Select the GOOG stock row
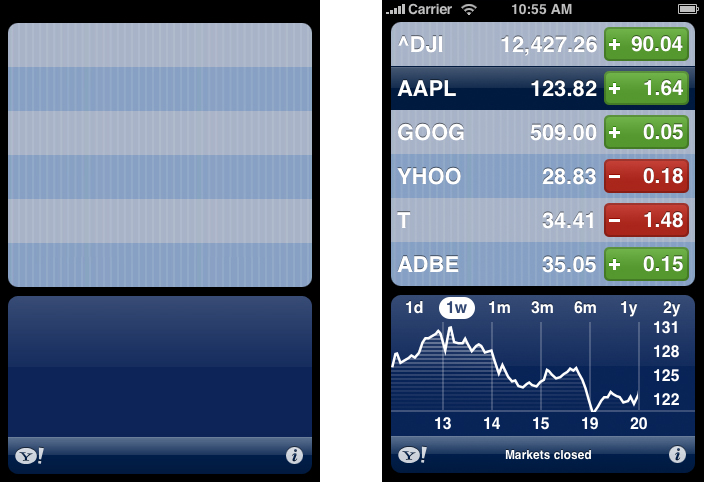Viewport: 704px width, 482px height. 543,132
